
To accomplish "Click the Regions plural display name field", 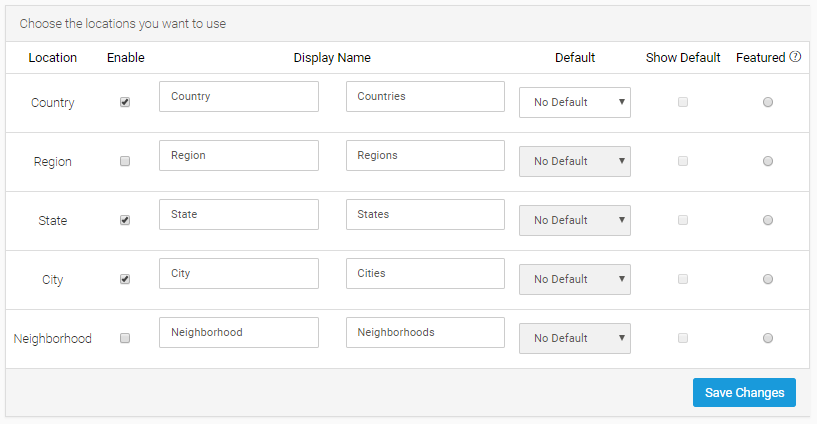I will [425, 156].
